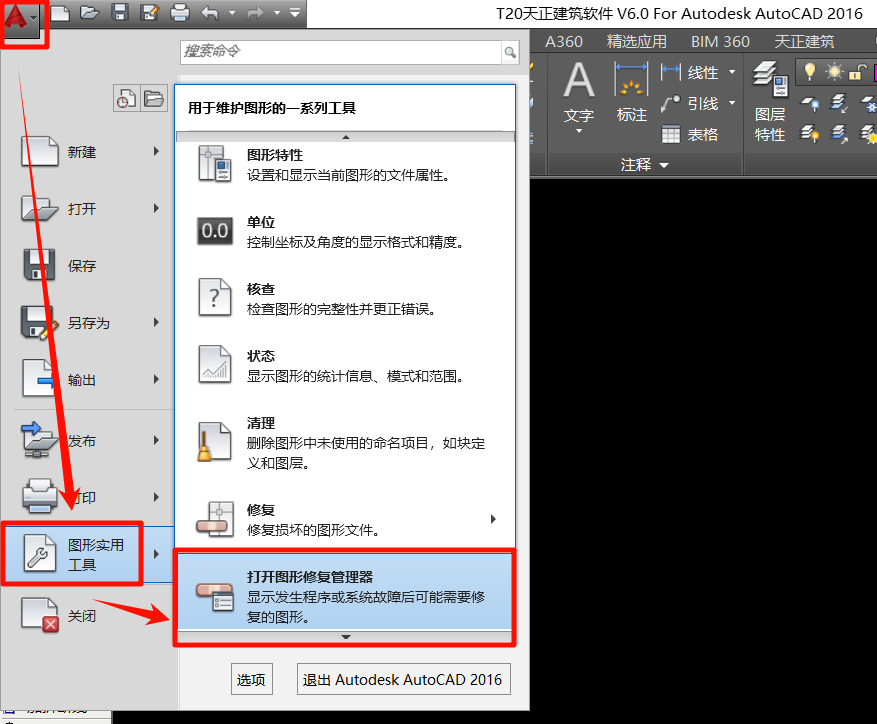877x724 pixels.
Task: Click the Undo arrow icon
Action: pyautogui.click(x=209, y=13)
